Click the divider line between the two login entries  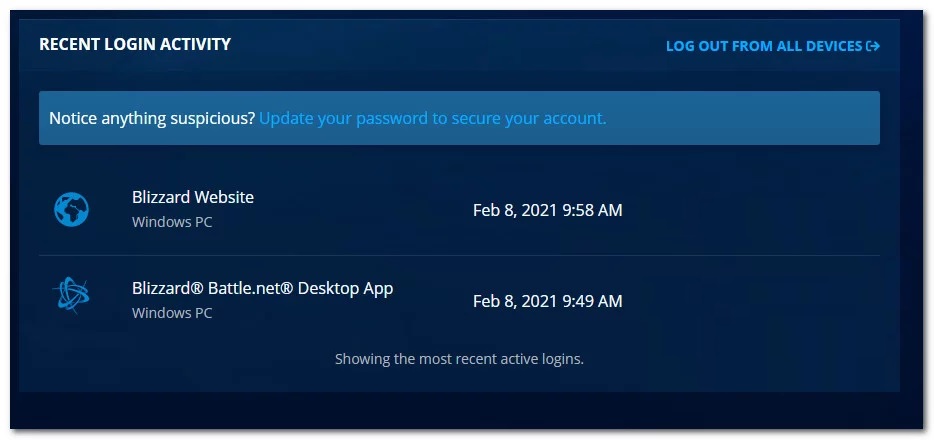point(459,255)
